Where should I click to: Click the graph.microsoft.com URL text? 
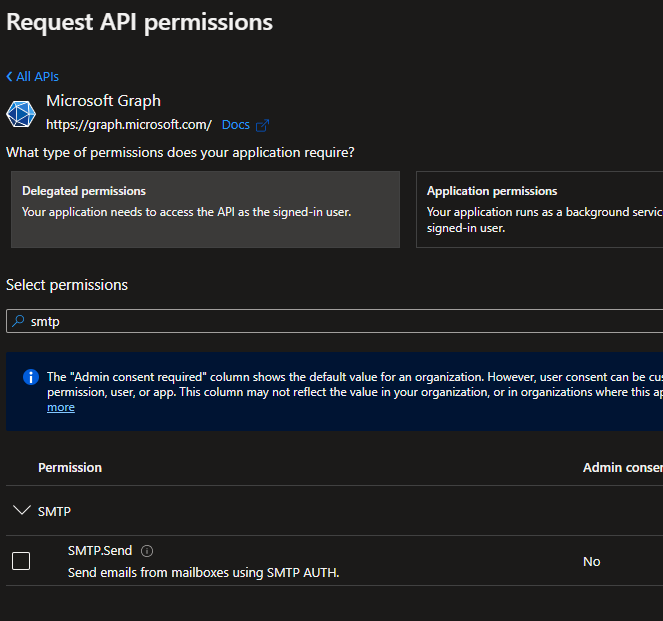tap(129, 125)
